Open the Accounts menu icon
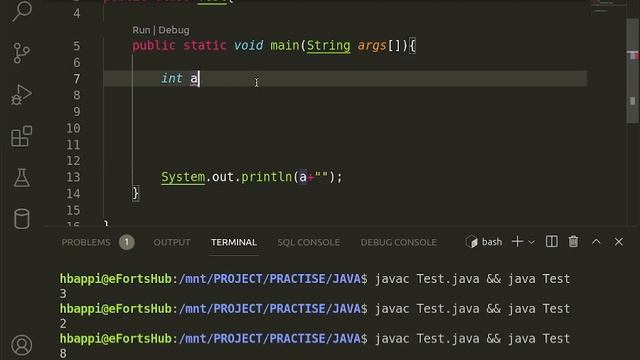The height and width of the screenshot is (360, 640). point(22,345)
